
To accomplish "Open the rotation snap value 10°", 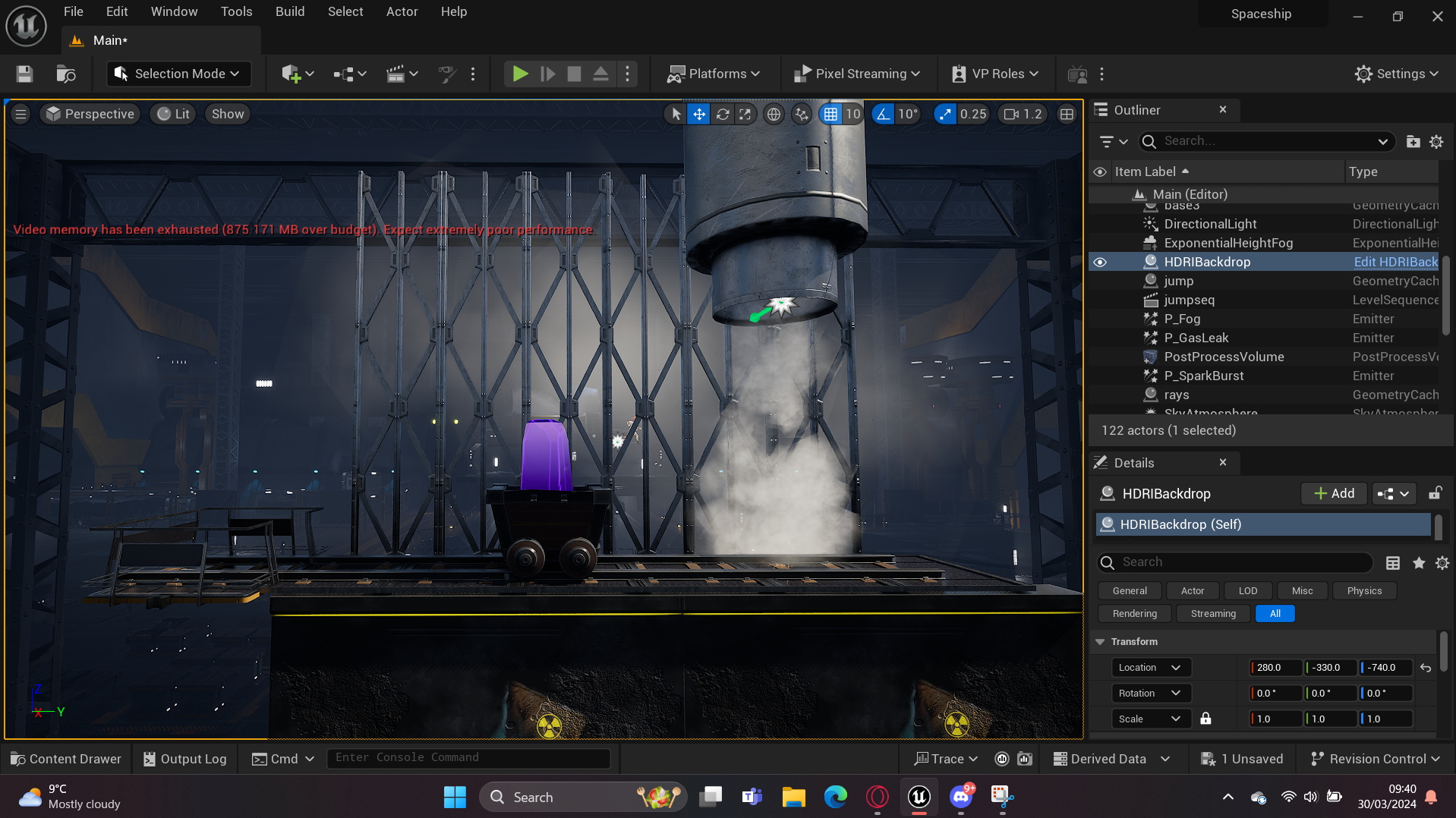I will [908, 114].
